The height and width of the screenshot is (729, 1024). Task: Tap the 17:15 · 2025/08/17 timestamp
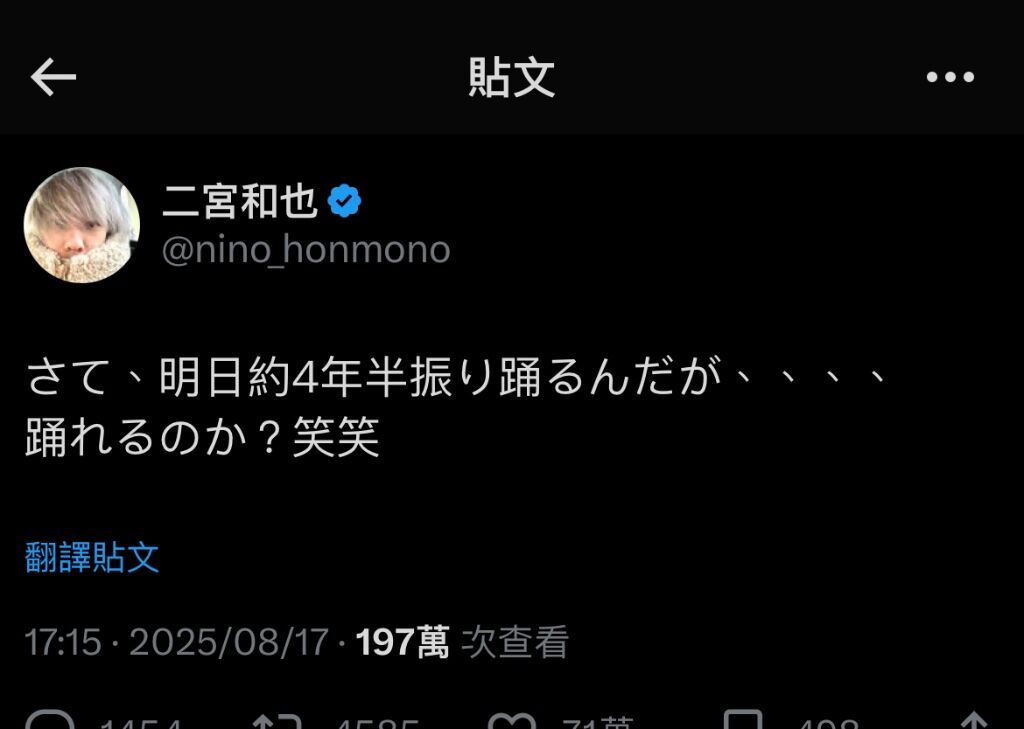pyautogui.click(x=176, y=642)
